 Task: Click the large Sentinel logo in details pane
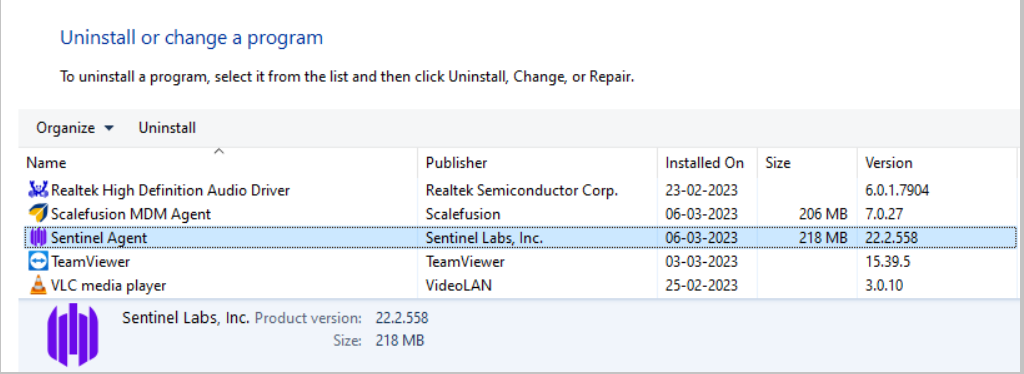pyautogui.click(x=72, y=333)
